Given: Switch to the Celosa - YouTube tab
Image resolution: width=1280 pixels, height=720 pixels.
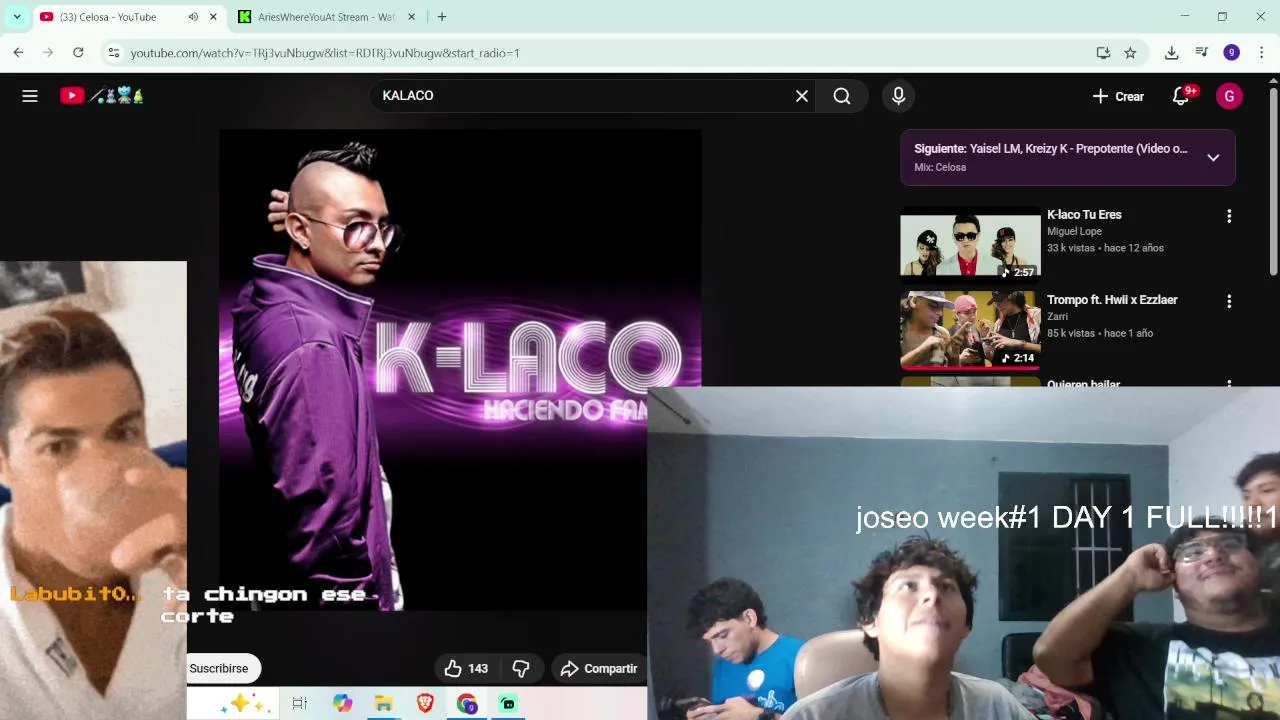Looking at the screenshot, I should 126,17.
